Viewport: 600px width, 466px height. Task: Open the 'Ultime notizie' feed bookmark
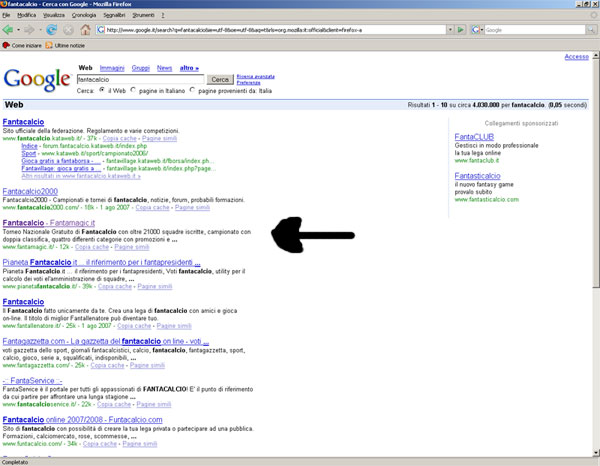coord(65,45)
